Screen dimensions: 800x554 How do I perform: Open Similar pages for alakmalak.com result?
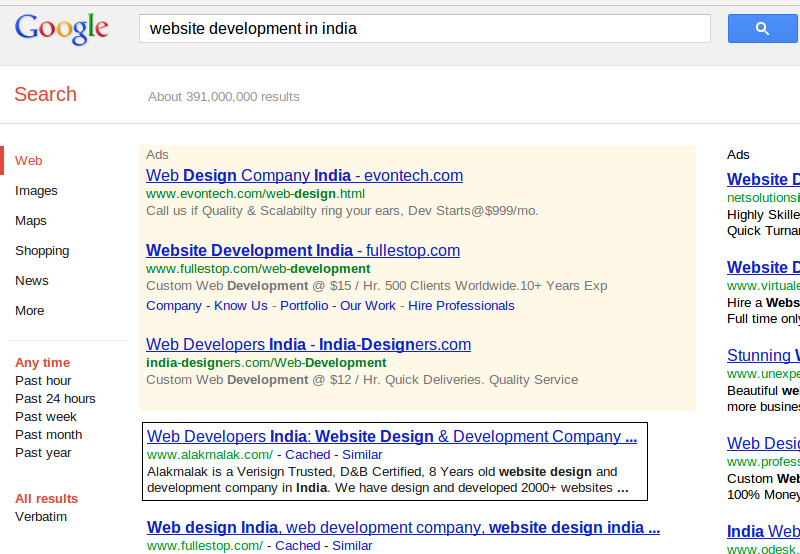pos(362,455)
